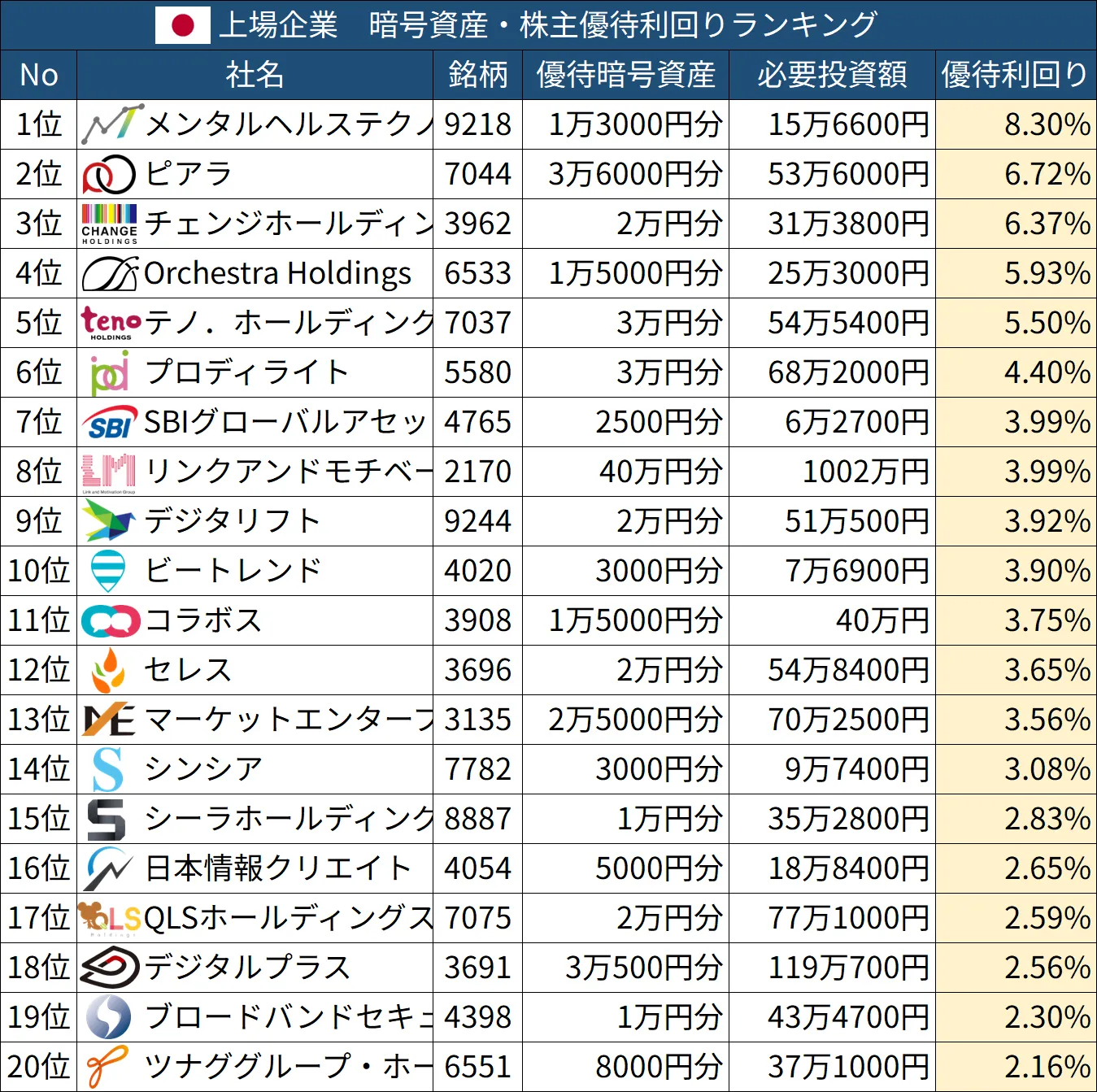The height and width of the screenshot is (1092, 1097).
Task: Select the デジタルプラス logo in row 18
Action: point(107,968)
